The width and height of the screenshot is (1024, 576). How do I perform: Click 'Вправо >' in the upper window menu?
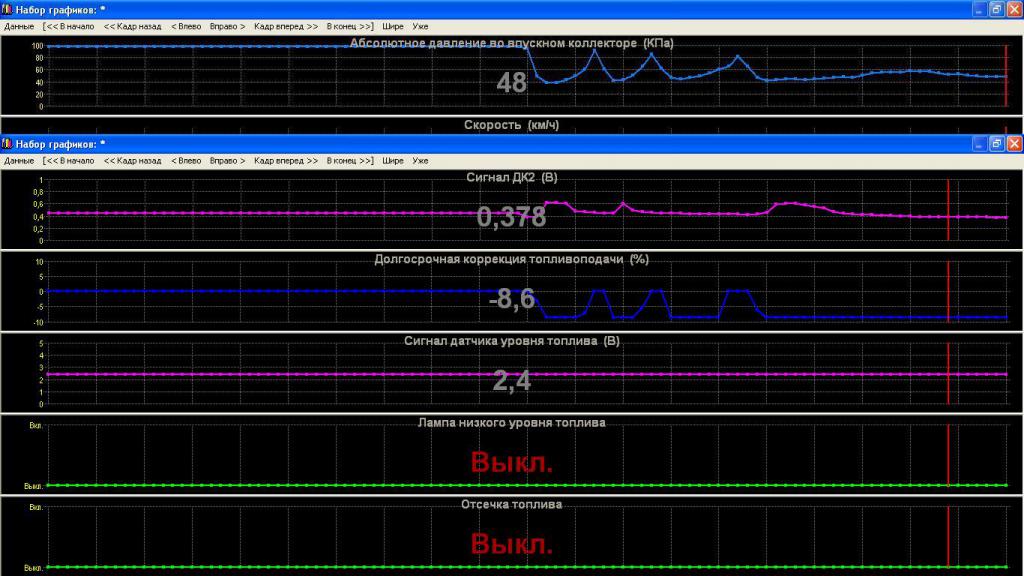[227, 26]
